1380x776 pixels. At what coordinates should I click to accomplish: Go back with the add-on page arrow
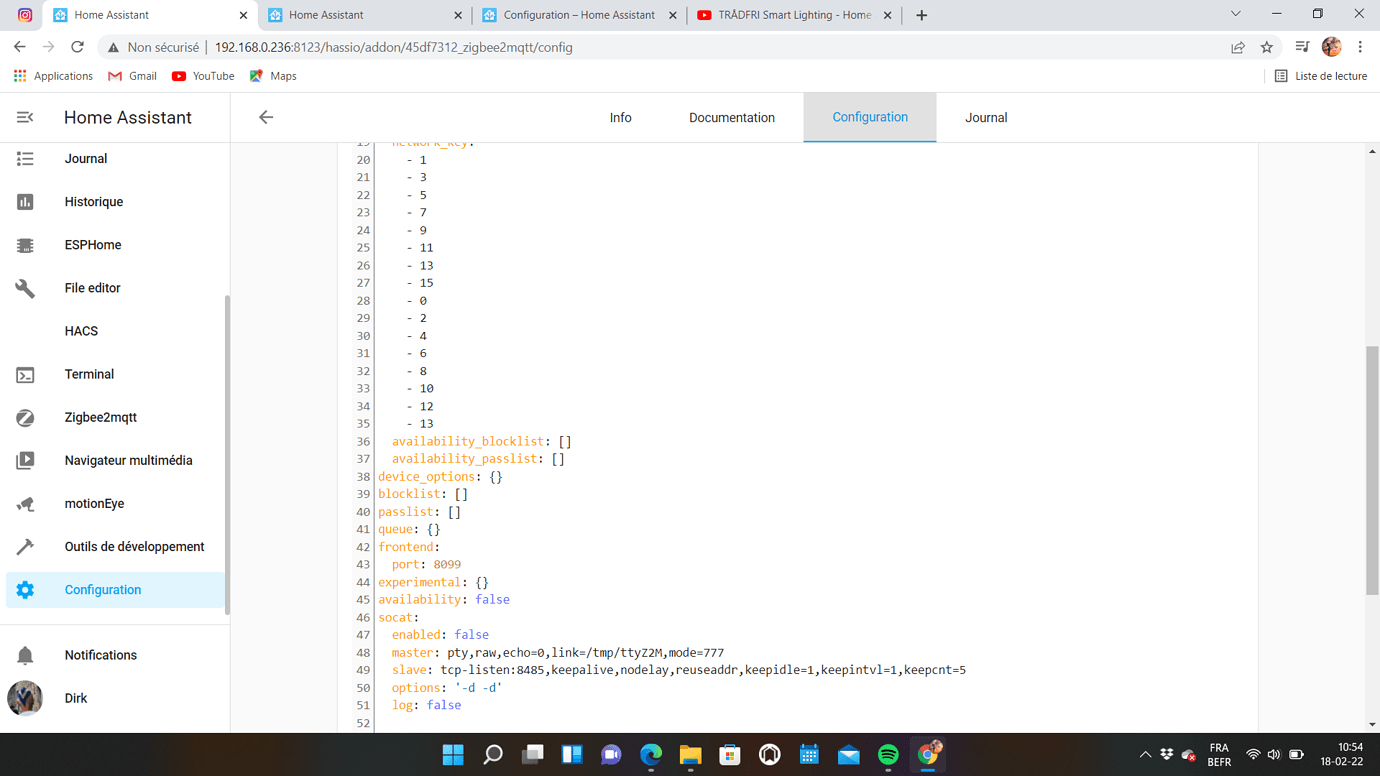click(x=266, y=118)
